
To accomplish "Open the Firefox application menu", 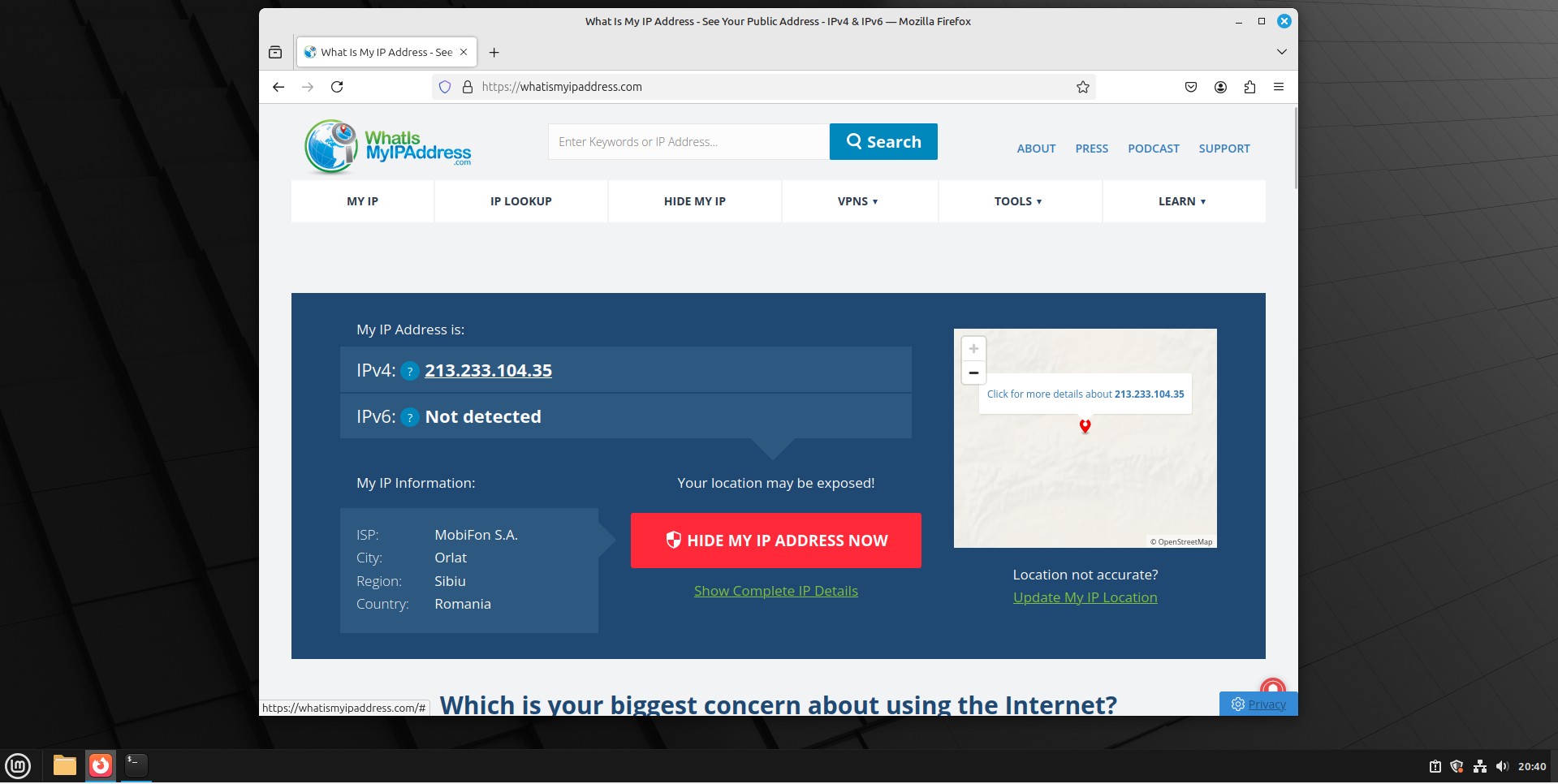I will pyautogui.click(x=1278, y=87).
